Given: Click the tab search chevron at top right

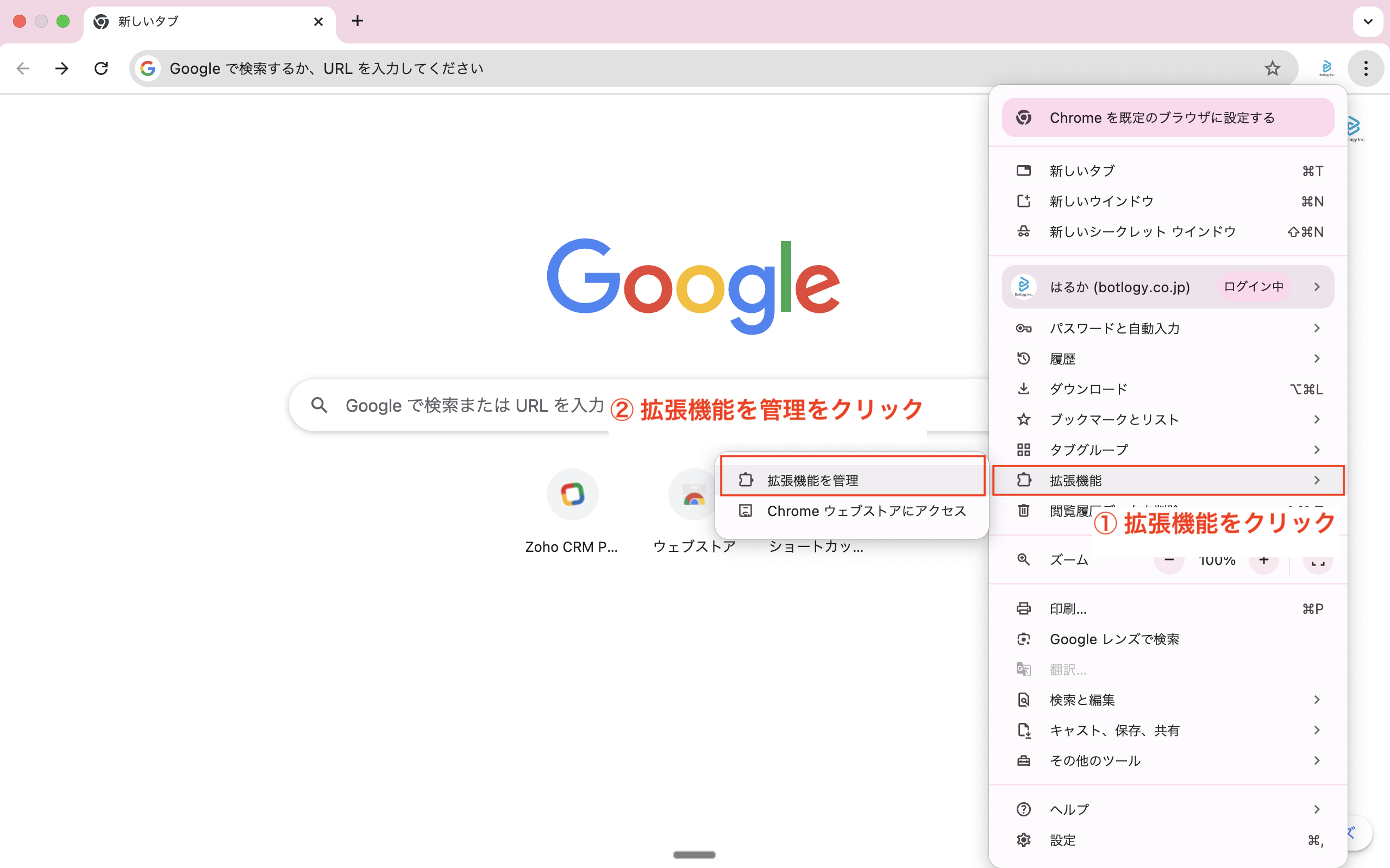Looking at the screenshot, I should [1368, 22].
